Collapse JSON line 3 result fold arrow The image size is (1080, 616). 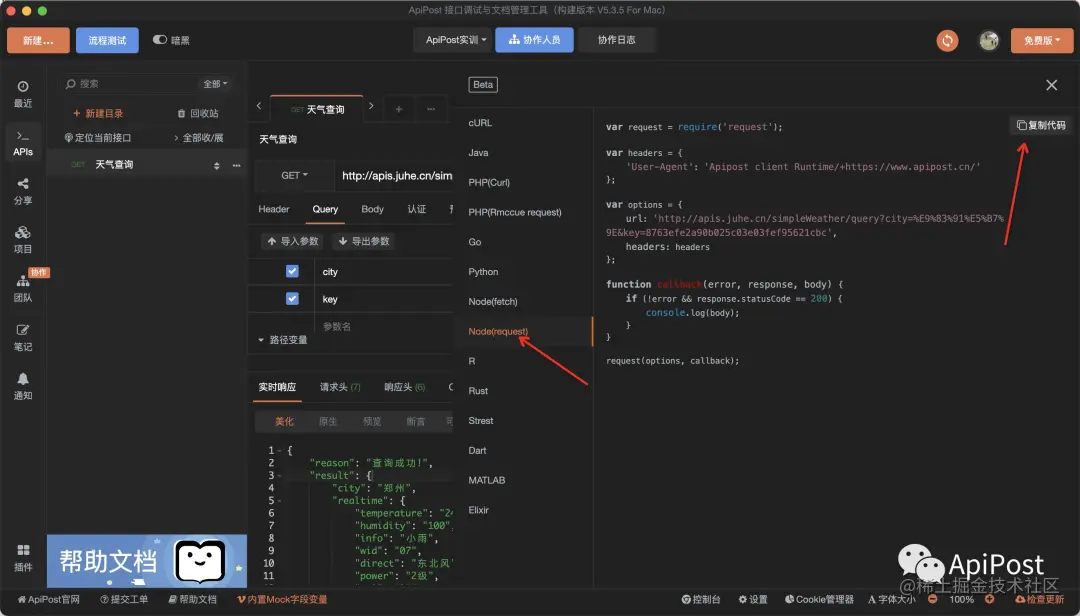point(280,476)
